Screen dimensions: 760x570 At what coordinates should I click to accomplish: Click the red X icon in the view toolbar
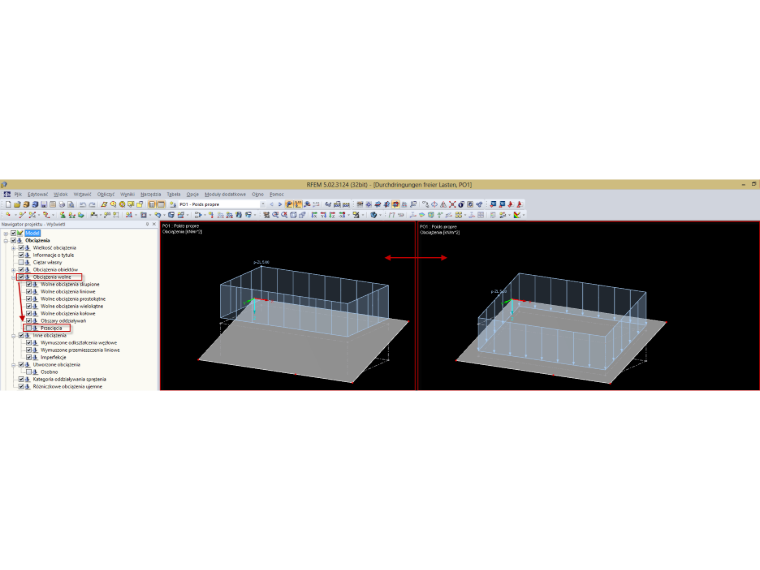tap(452, 205)
